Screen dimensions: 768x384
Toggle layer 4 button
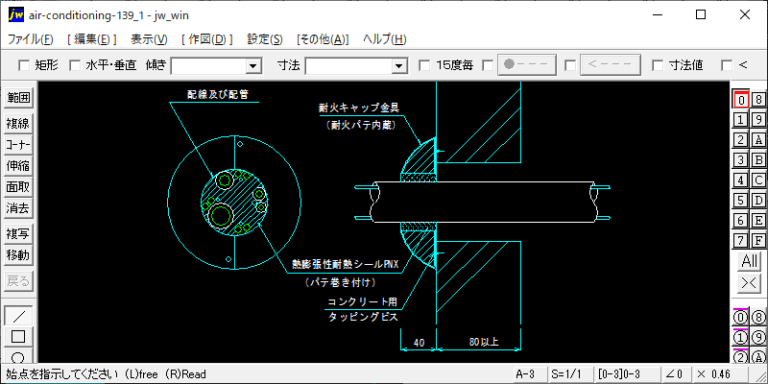(x=741, y=180)
